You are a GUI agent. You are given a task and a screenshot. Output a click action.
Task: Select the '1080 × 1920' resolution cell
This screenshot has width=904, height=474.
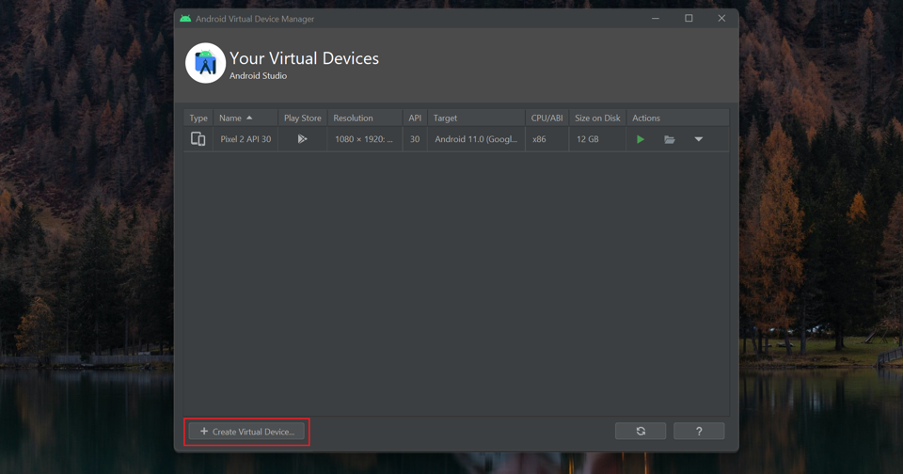(x=365, y=139)
